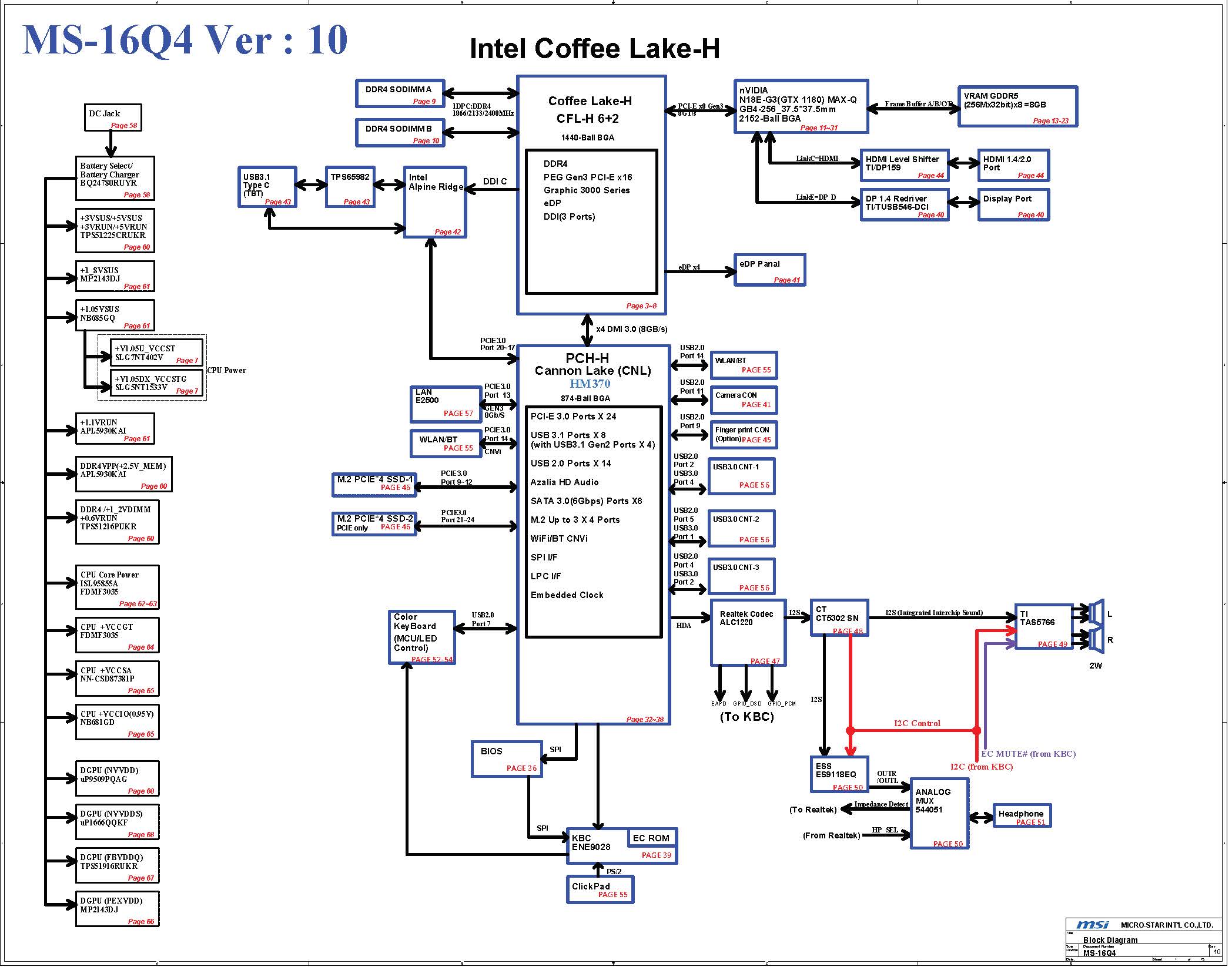Select the Battery Charger BQ24780RUYR block
Image resolution: width=1232 pixels, height=967 pixels.
115,179
